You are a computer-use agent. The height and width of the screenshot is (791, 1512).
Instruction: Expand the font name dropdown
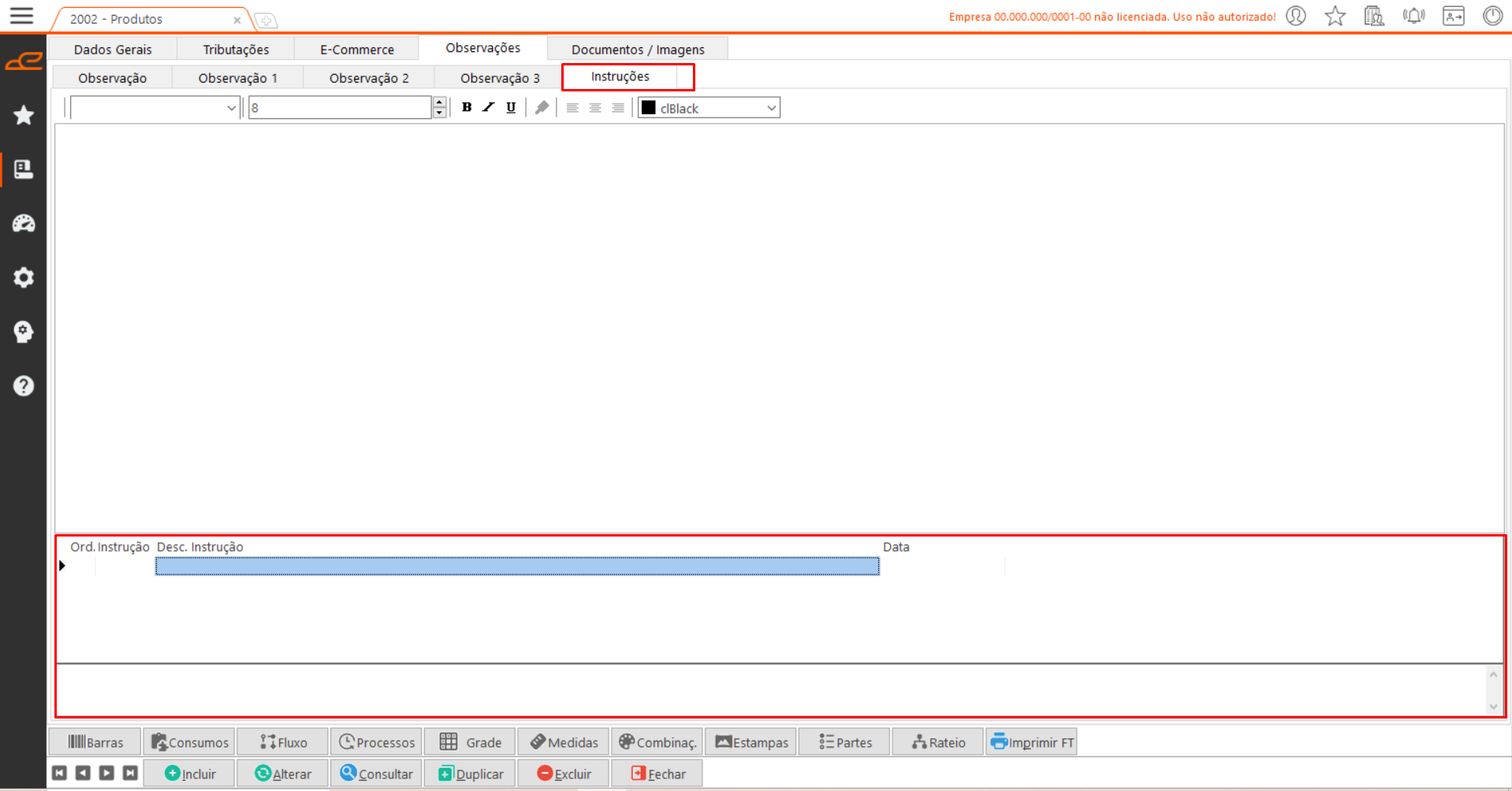pyautogui.click(x=231, y=108)
